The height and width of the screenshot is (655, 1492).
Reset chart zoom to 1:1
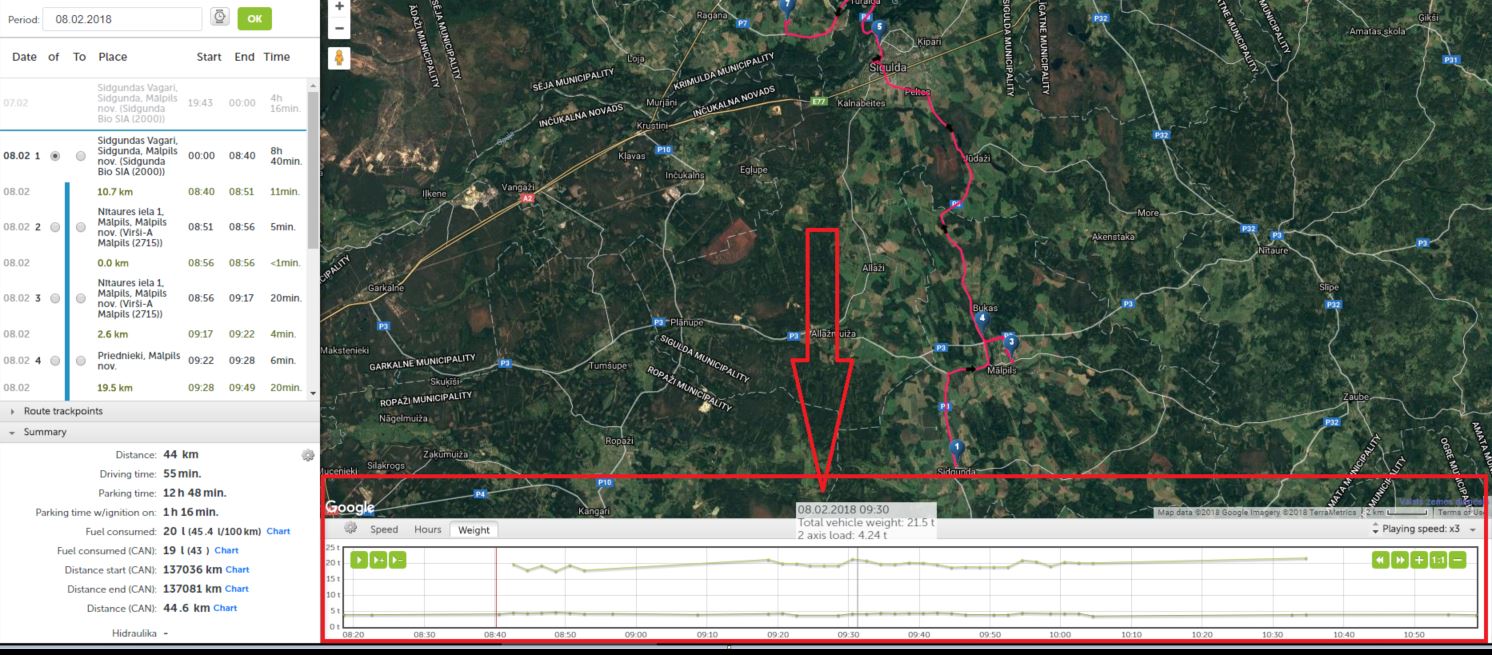point(1438,560)
